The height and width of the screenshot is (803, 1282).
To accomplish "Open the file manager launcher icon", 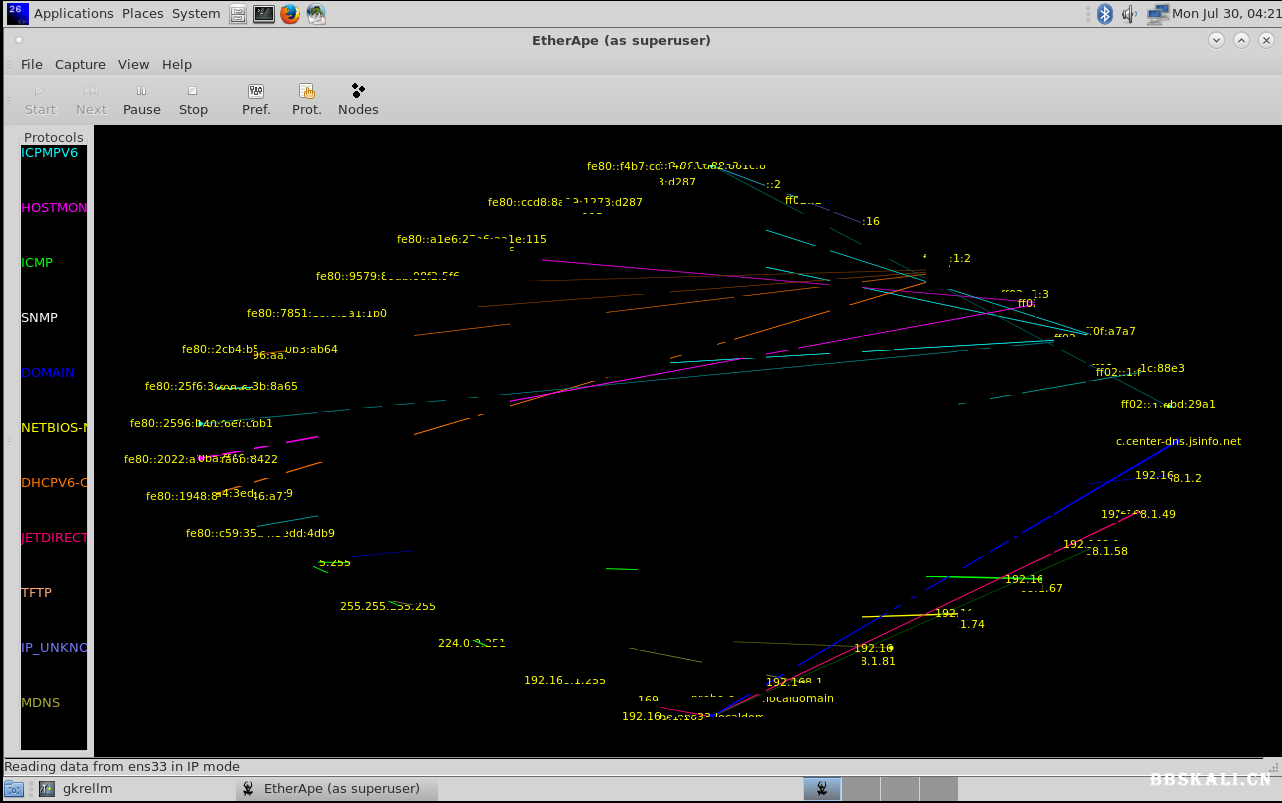I will click(238, 14).
